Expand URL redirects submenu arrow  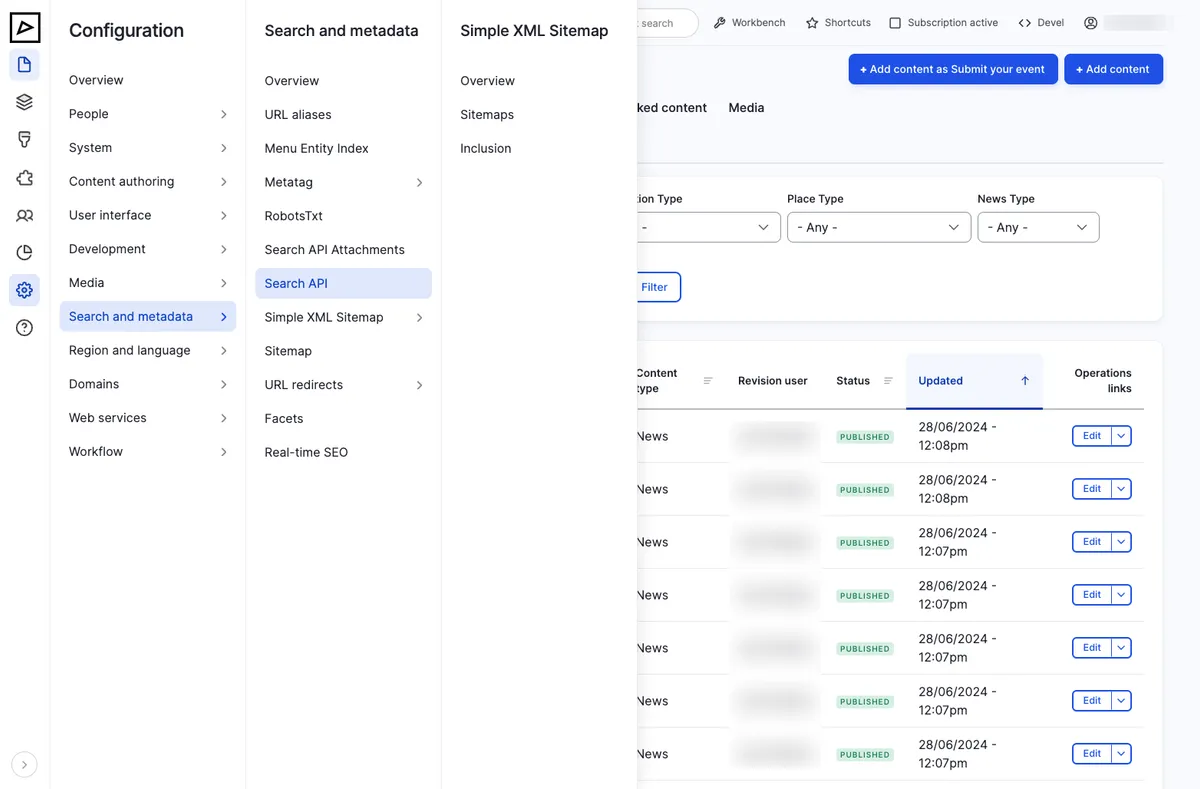(419, 385)
